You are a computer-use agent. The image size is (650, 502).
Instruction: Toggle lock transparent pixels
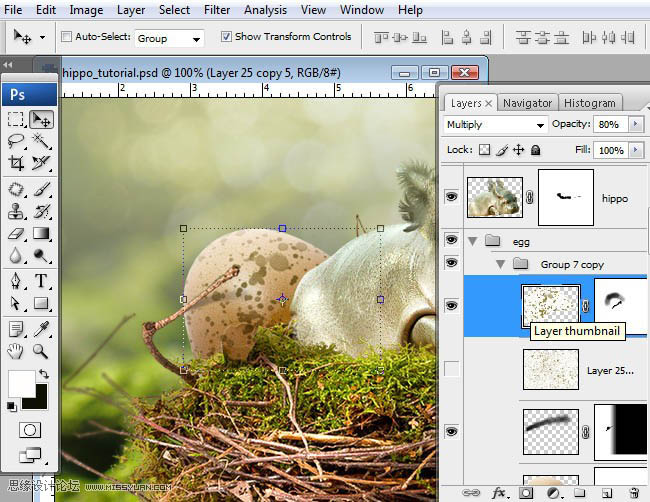coord(484,150)
